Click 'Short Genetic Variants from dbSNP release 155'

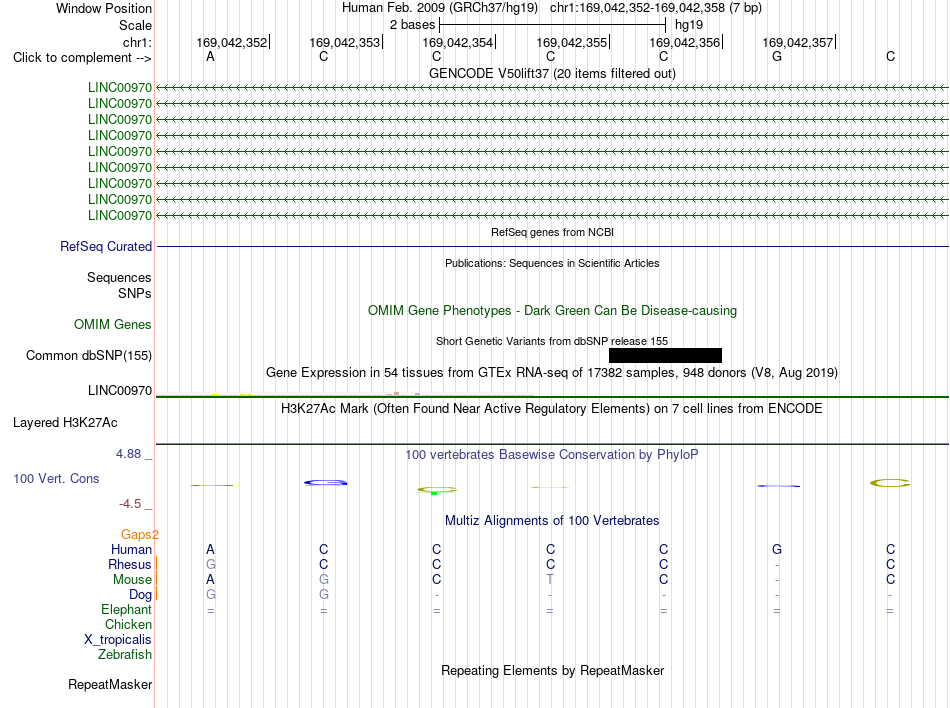[552, 341]
